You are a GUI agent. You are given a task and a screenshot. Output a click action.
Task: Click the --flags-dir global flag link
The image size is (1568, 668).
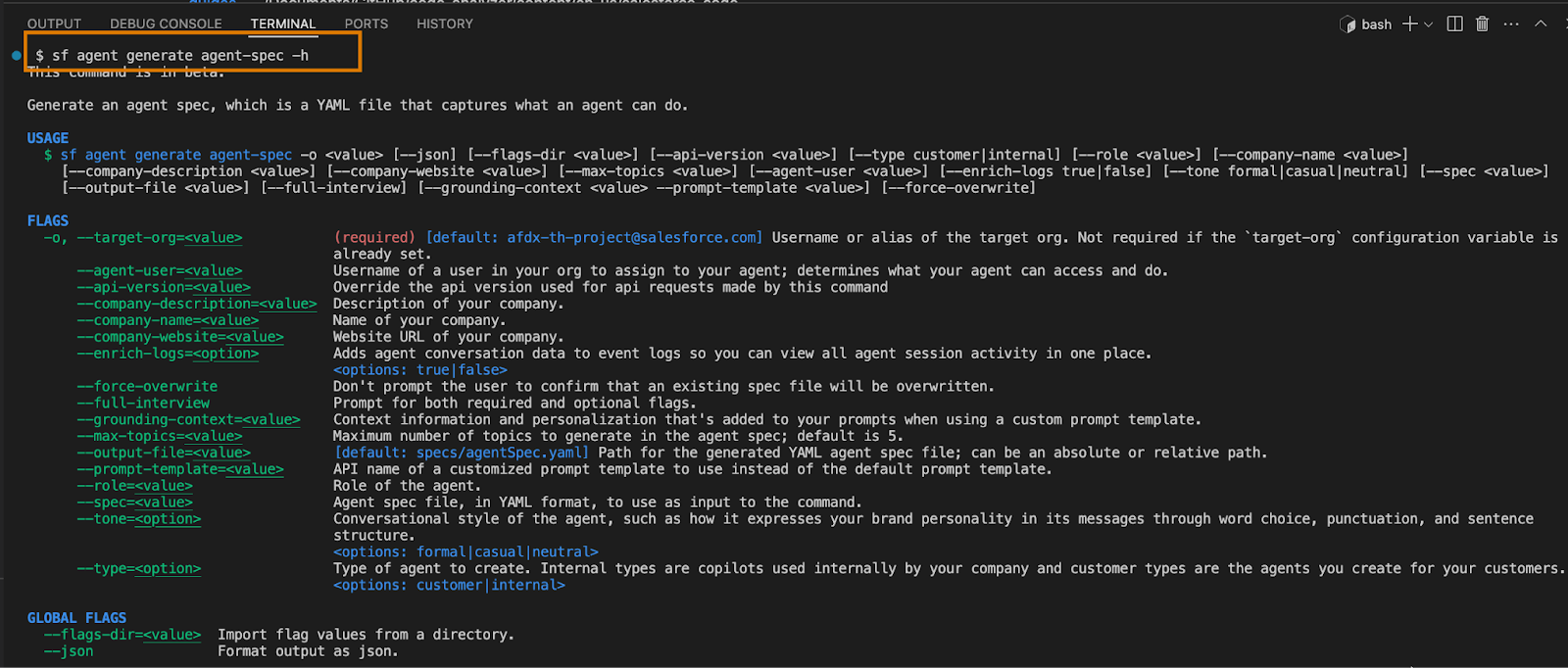122,634
